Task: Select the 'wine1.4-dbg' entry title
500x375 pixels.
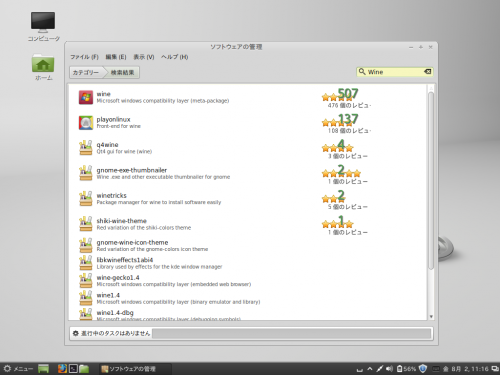Action: (115, 313)
